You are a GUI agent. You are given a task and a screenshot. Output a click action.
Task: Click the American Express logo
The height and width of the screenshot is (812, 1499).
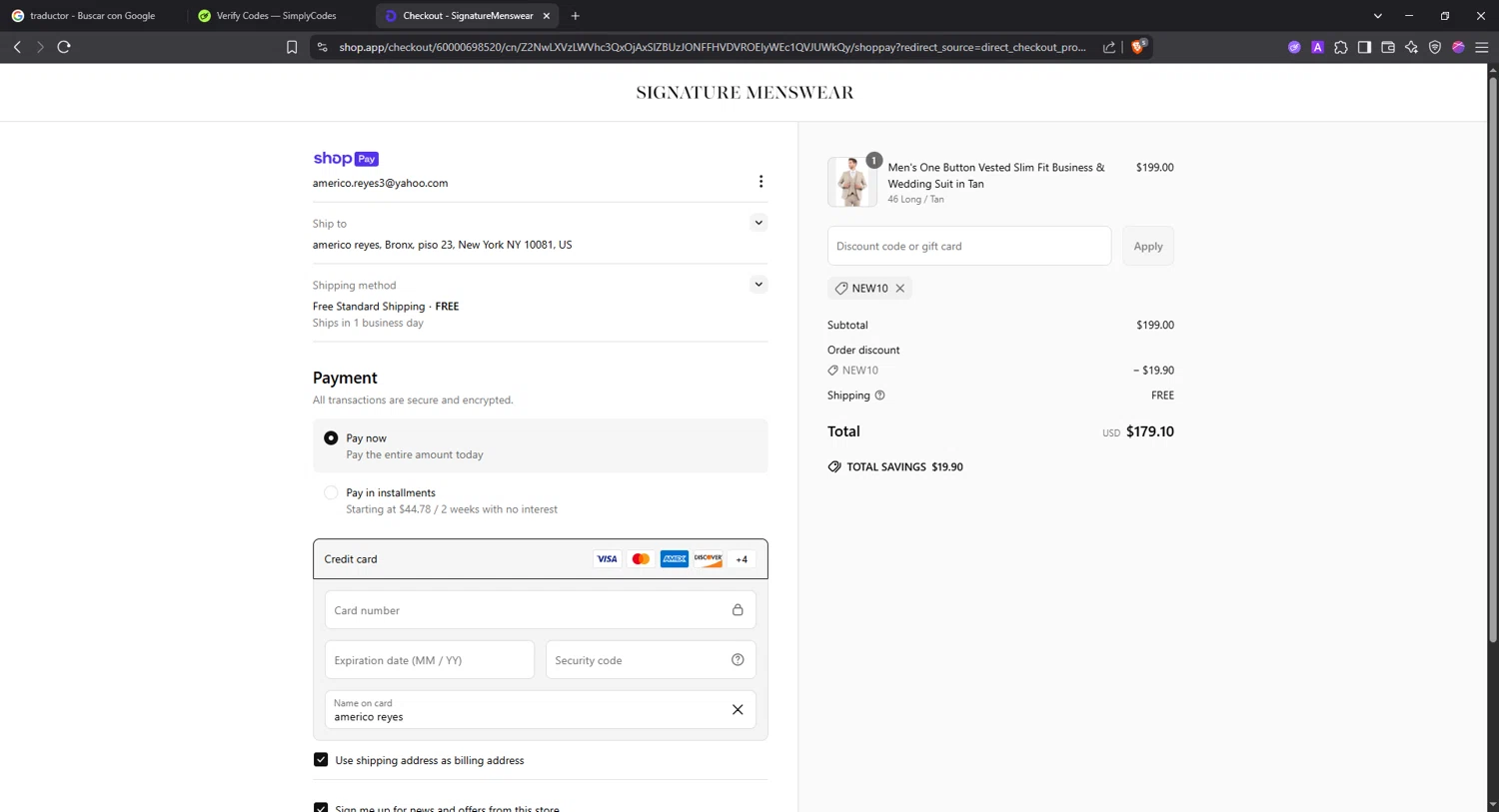pyautogui.click(x=675, y=559)
